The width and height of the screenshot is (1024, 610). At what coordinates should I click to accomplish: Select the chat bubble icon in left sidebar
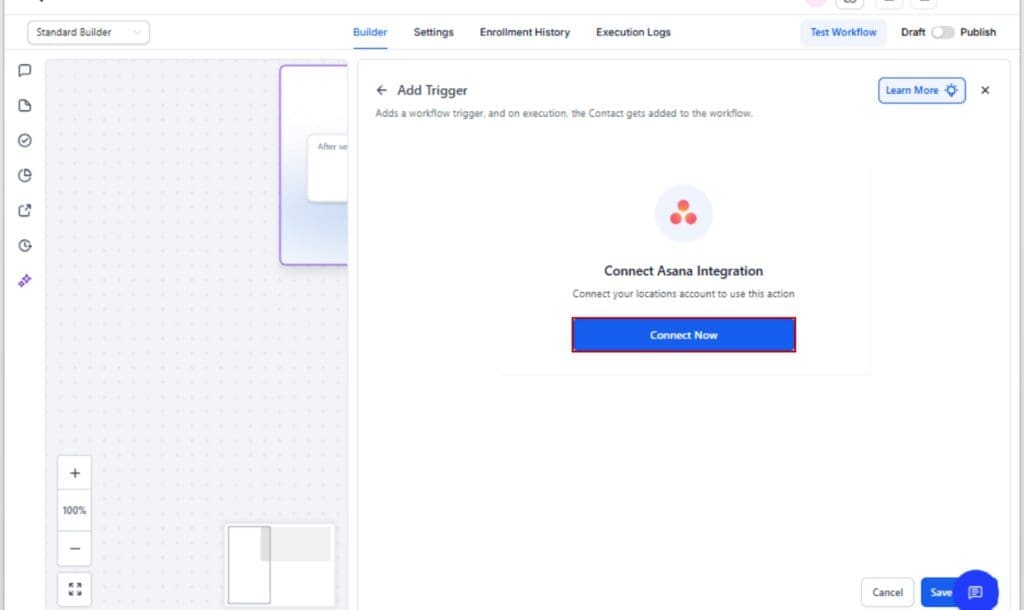coord(24,70)
